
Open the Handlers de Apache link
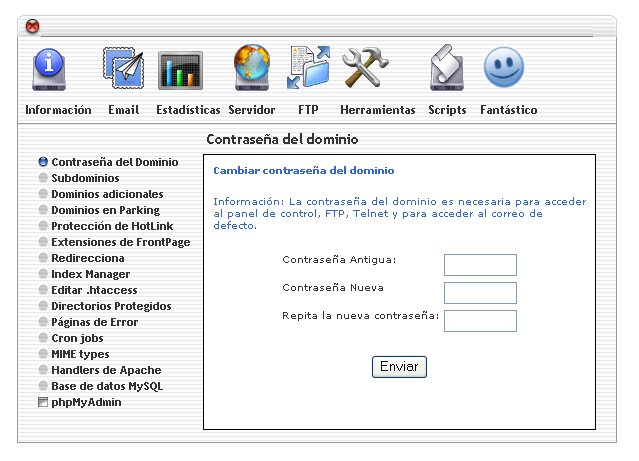pyautogui.click(x=106, y=370)
